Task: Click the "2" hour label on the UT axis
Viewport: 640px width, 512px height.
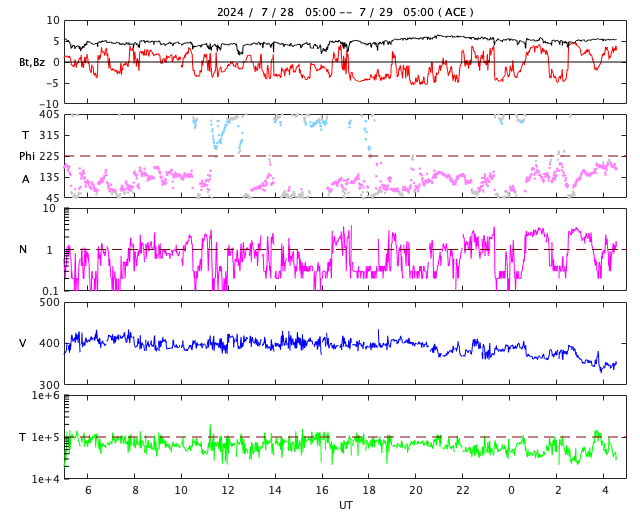Action: (558, 490)
